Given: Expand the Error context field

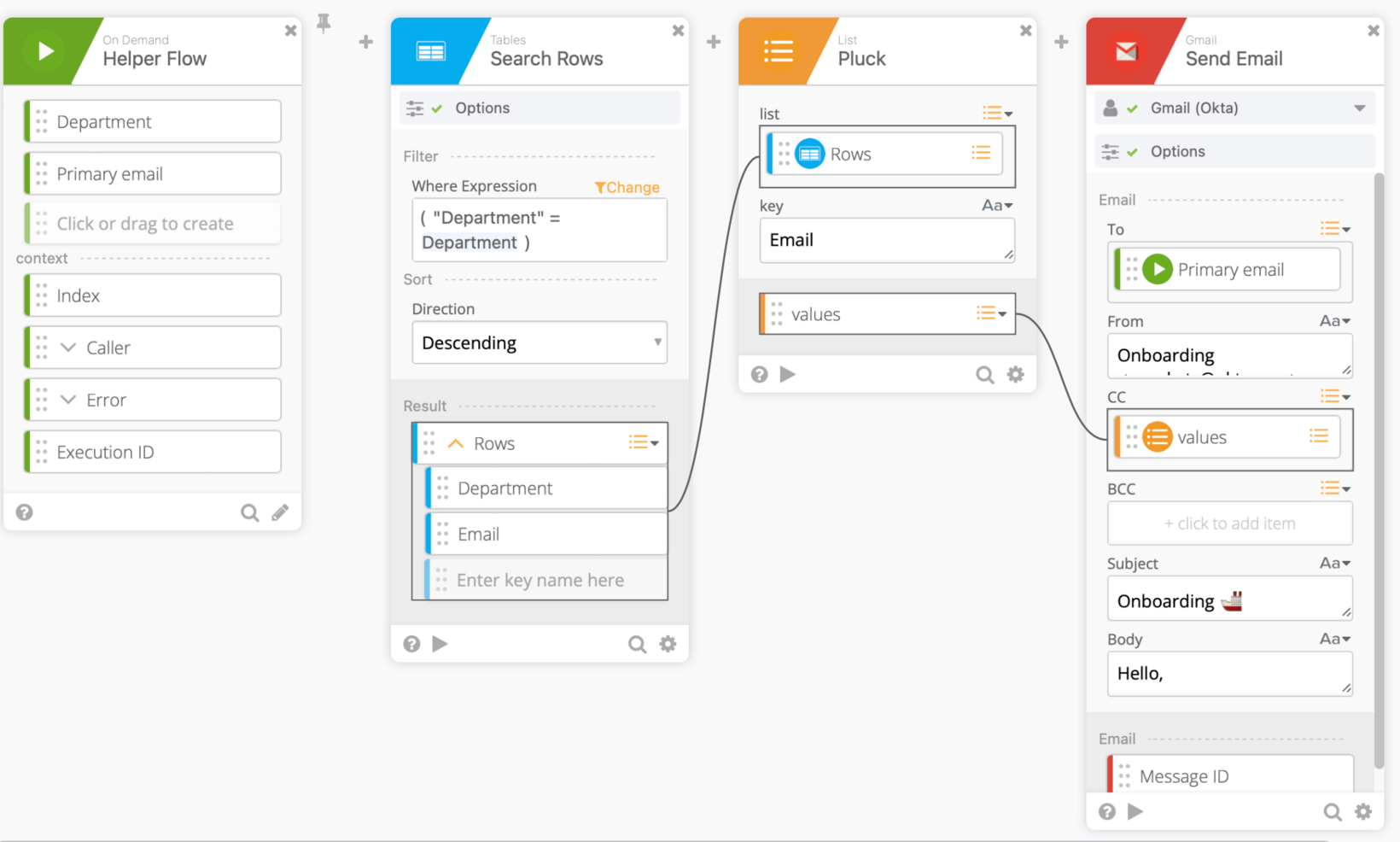Looking at the screenshot, I should click(x=69, y=400).
